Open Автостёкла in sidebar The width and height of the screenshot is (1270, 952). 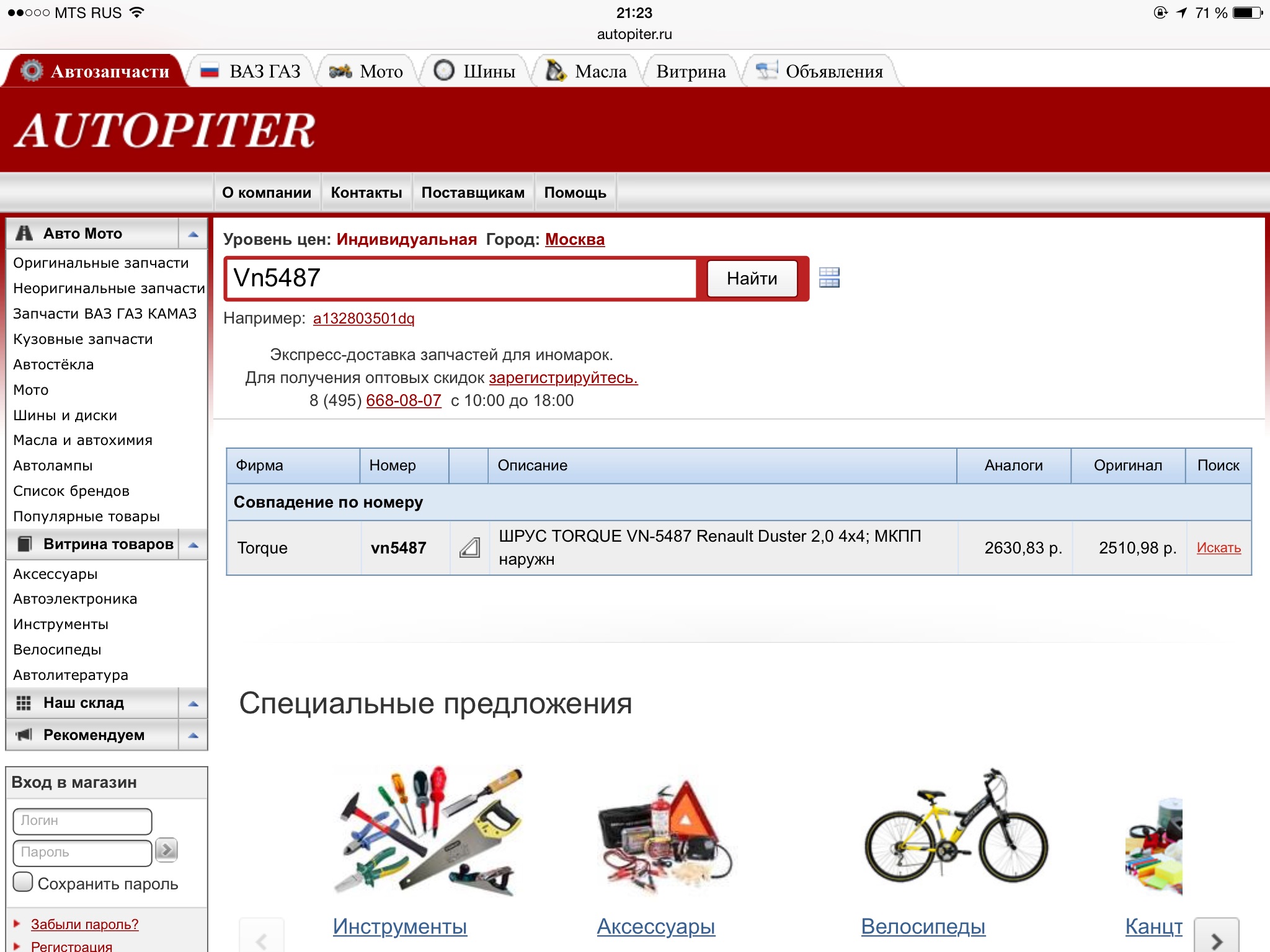click(53, 364)
